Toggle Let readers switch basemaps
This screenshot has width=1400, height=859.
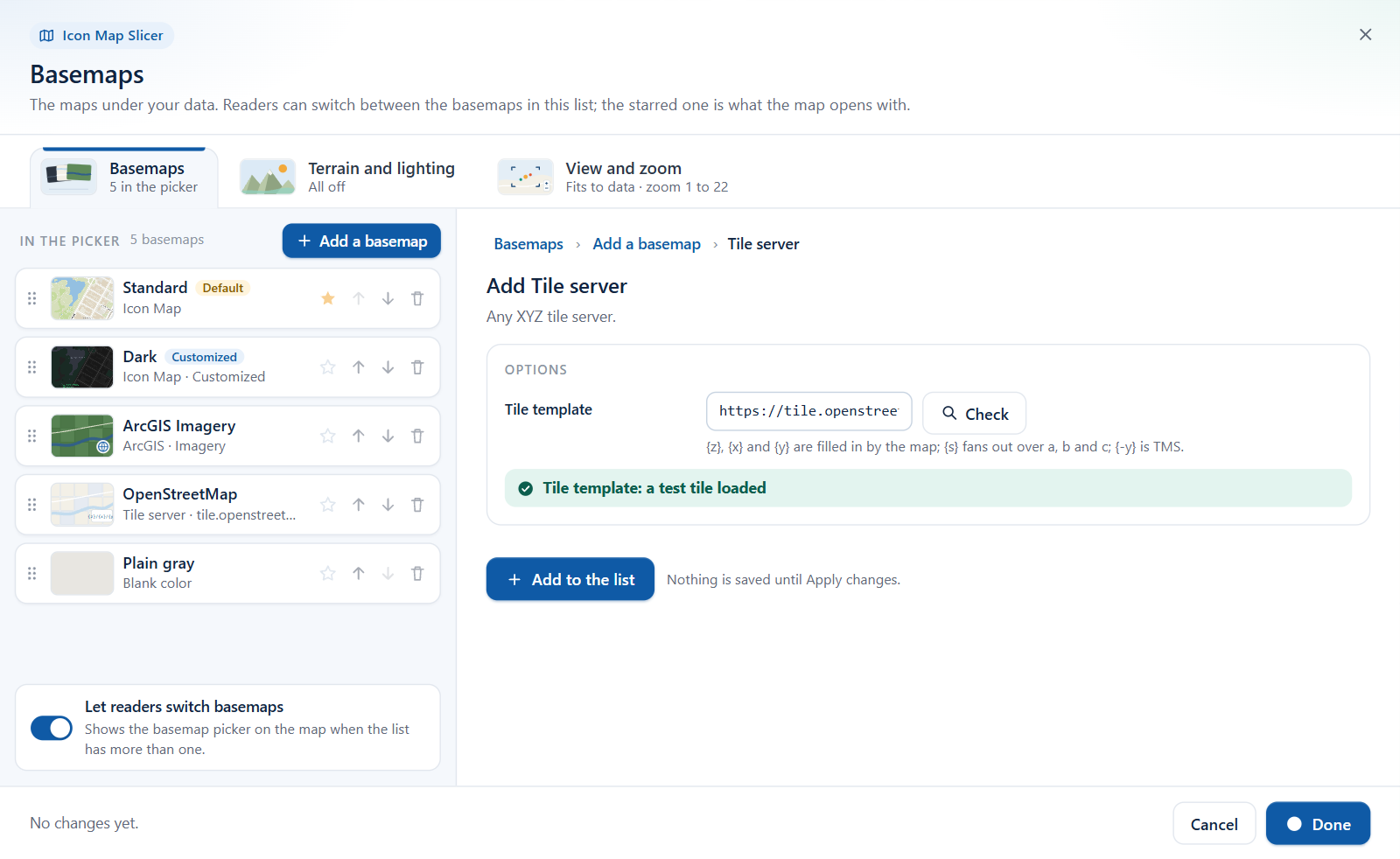[52, 728]
